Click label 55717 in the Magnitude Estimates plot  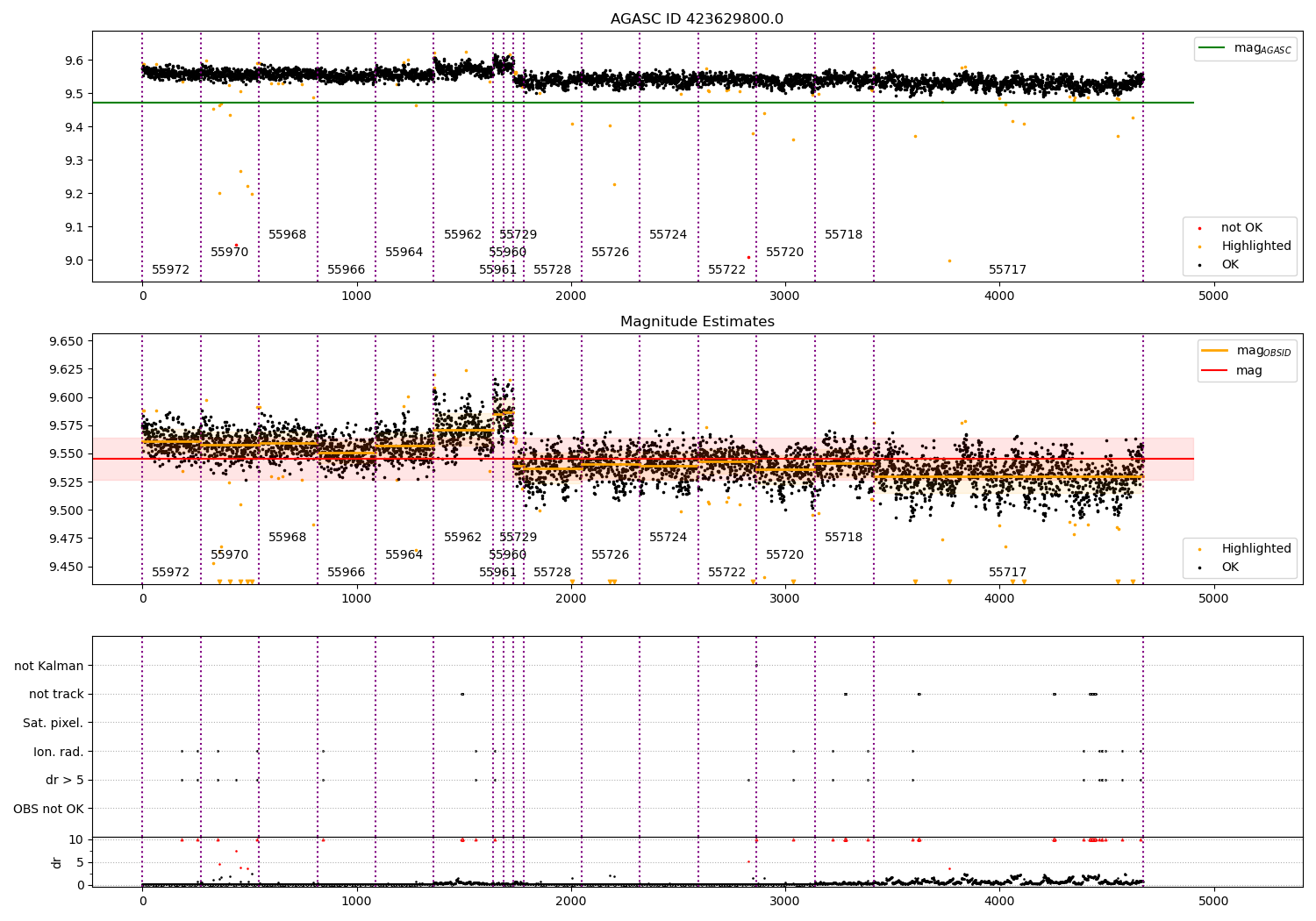(1008, 573)
